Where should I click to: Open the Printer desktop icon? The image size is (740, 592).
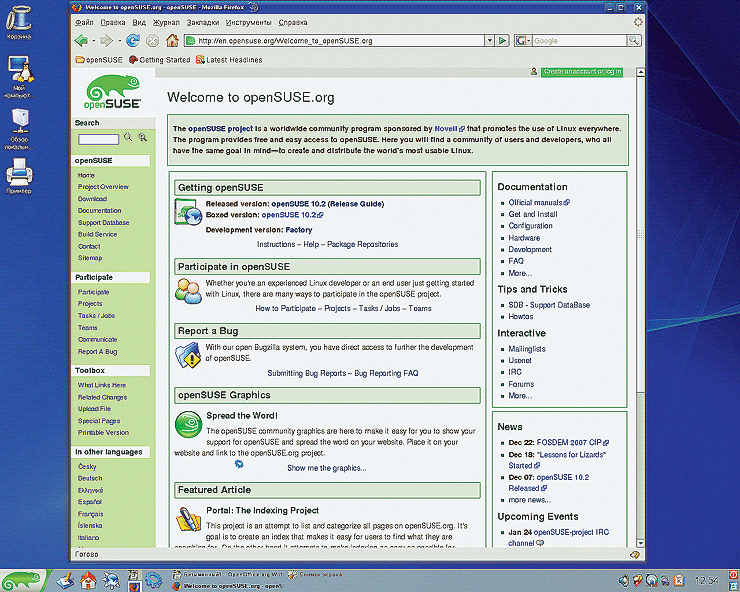(19, 176)
